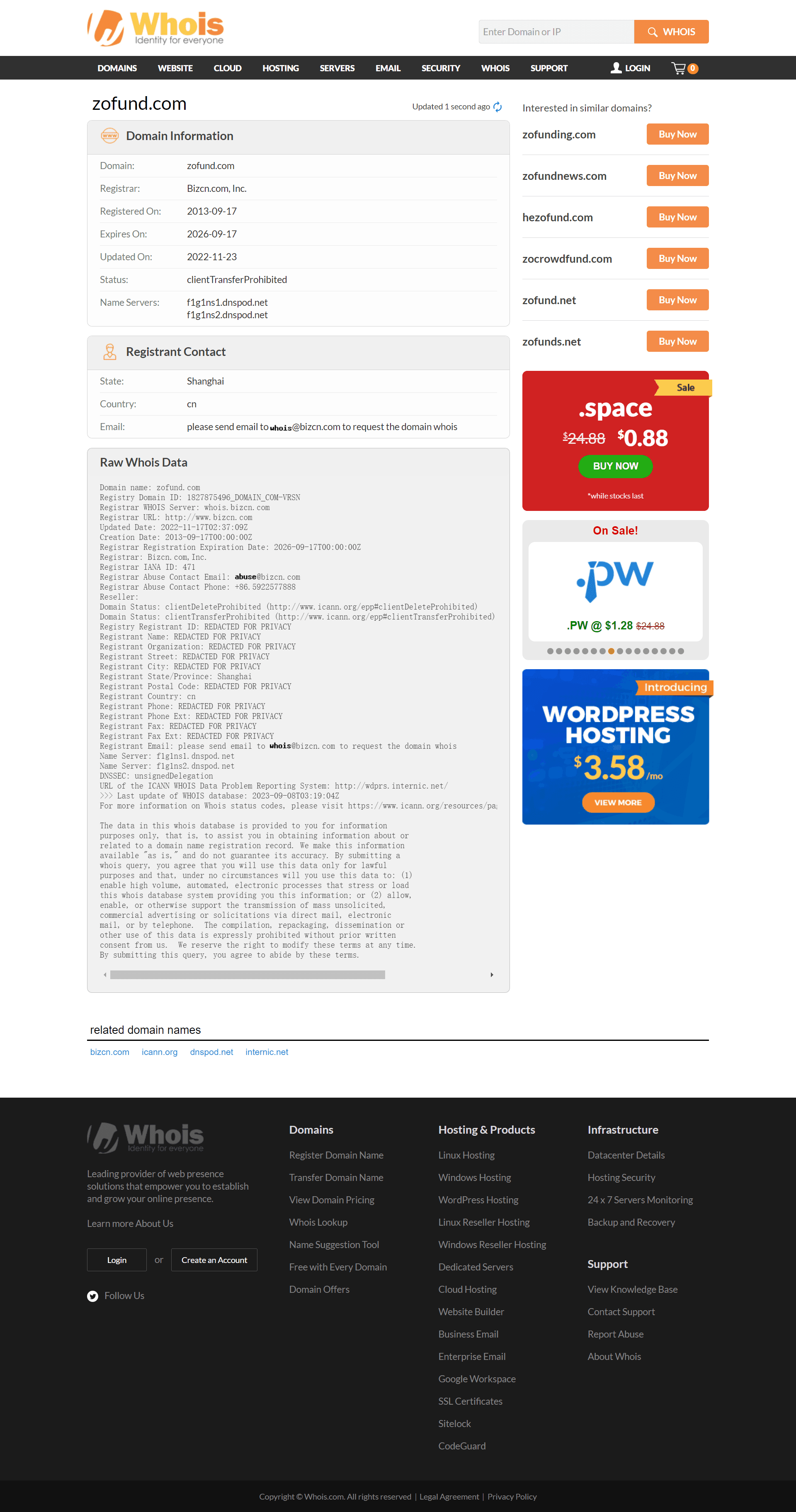The width and height of the screenshot is (796, 1512).
Task: Click into the Enter Domain or IP field
Action: (x=556, y=31)
